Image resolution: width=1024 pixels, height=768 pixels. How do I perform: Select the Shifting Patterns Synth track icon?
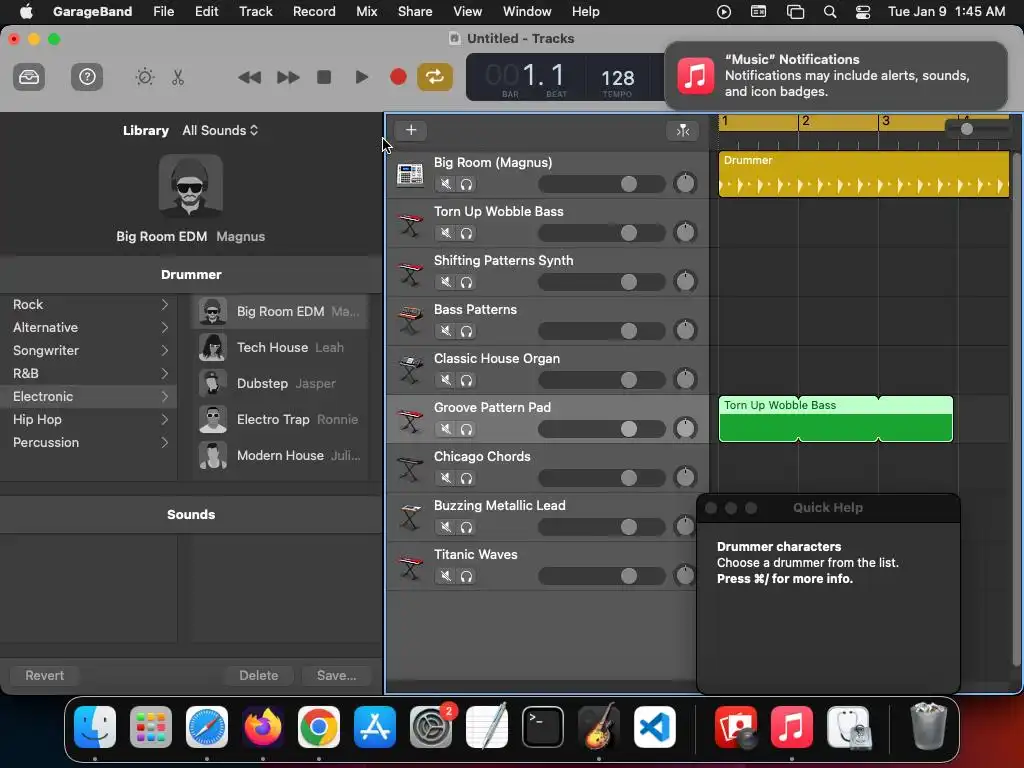(x=410, y=273)
